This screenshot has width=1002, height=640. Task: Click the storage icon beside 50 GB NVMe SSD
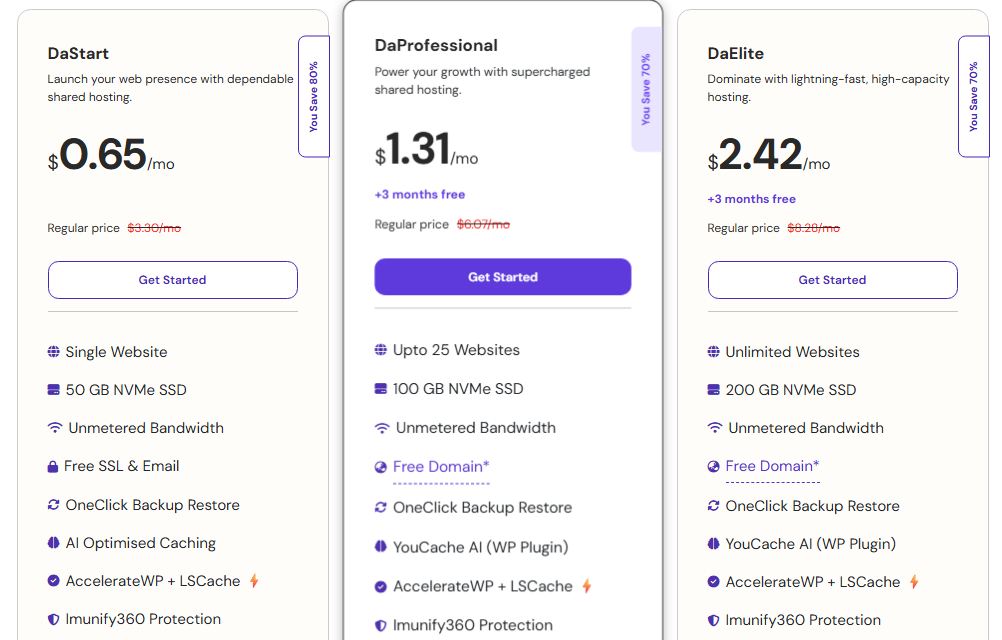(53, 390)
